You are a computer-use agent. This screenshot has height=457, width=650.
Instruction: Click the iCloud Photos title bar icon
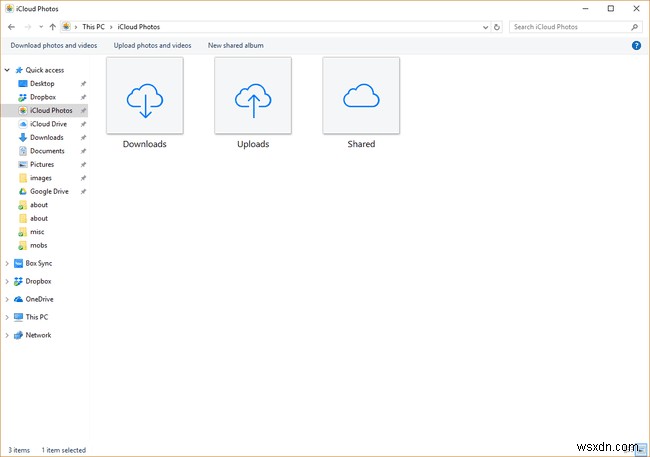pyautogui.click(x=9, y=8)
